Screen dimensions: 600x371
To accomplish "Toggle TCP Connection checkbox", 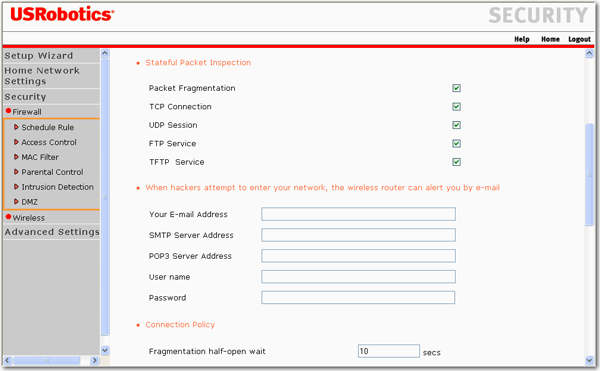I will point(456,106).
